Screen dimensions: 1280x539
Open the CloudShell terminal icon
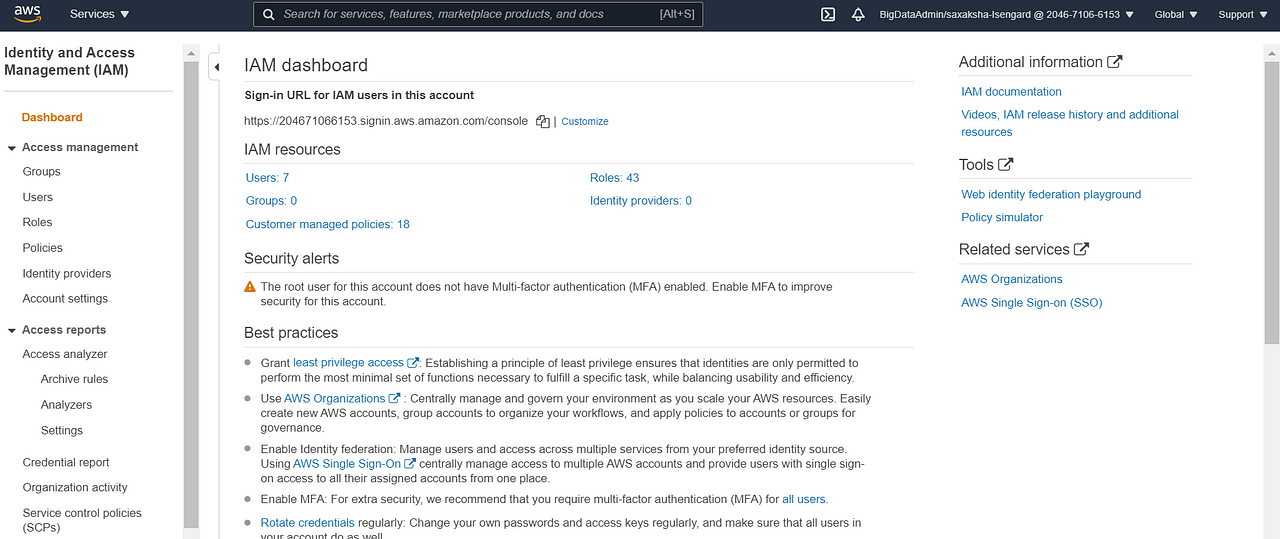(x=828, y=14)
